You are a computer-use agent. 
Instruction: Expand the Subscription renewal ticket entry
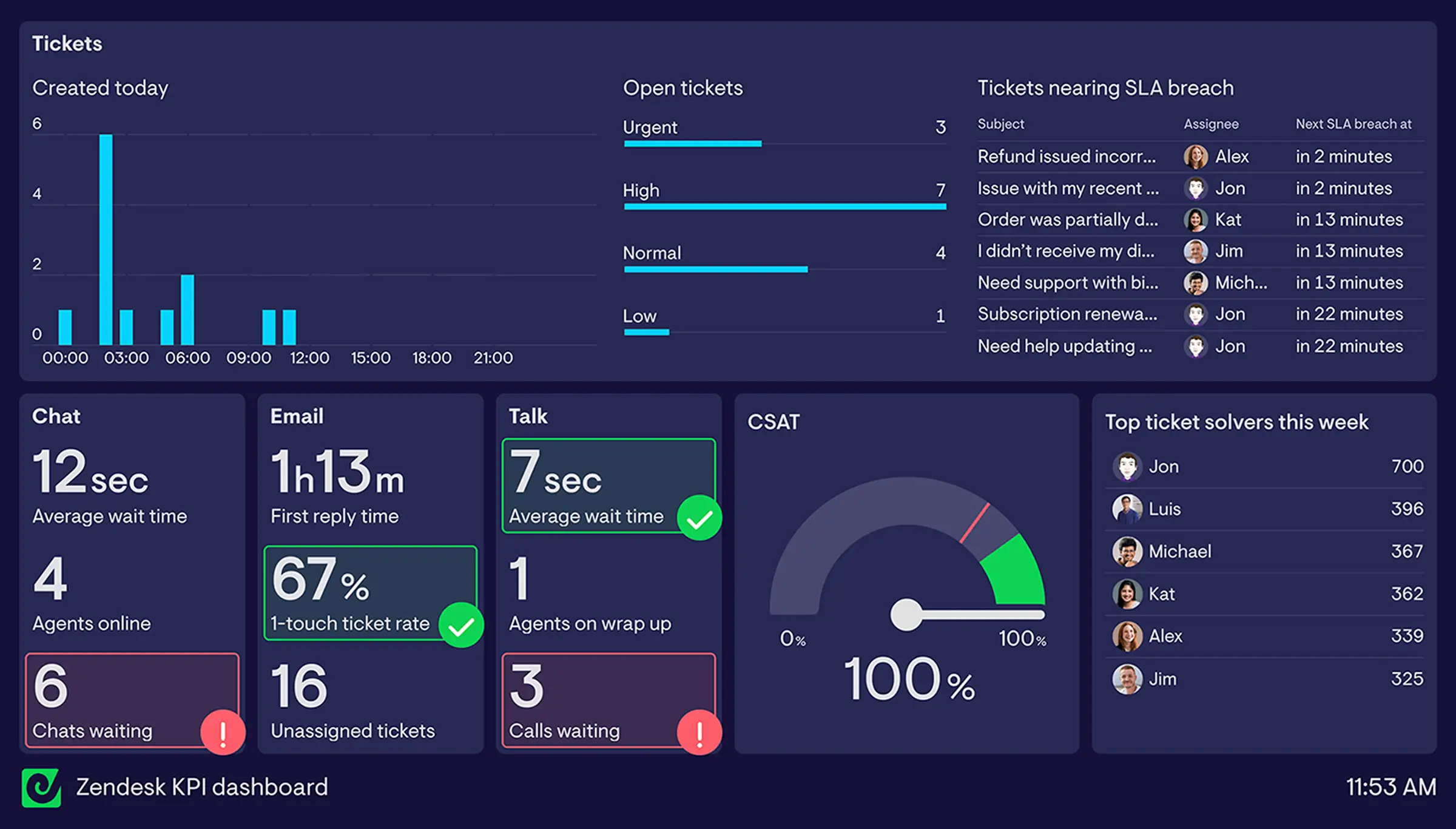click(x=1067, y=314)
